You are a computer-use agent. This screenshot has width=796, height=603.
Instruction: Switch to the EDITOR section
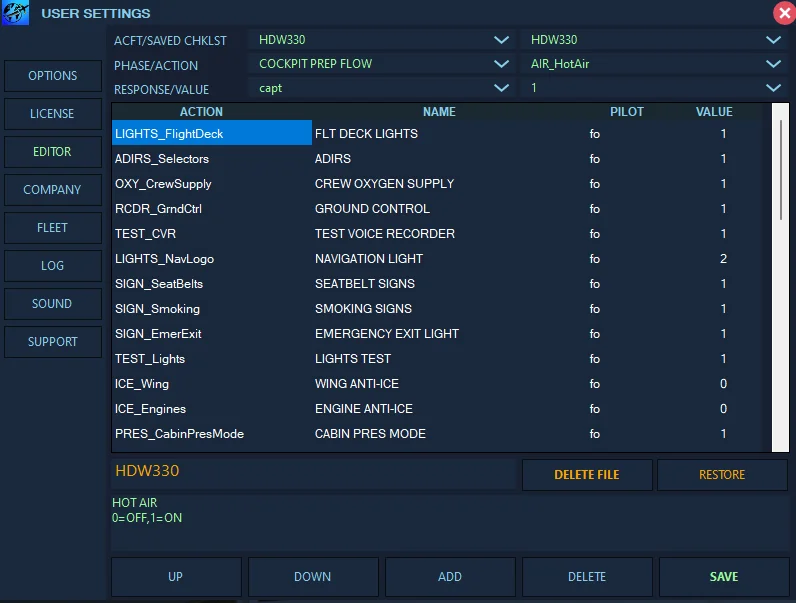point(53,152)
